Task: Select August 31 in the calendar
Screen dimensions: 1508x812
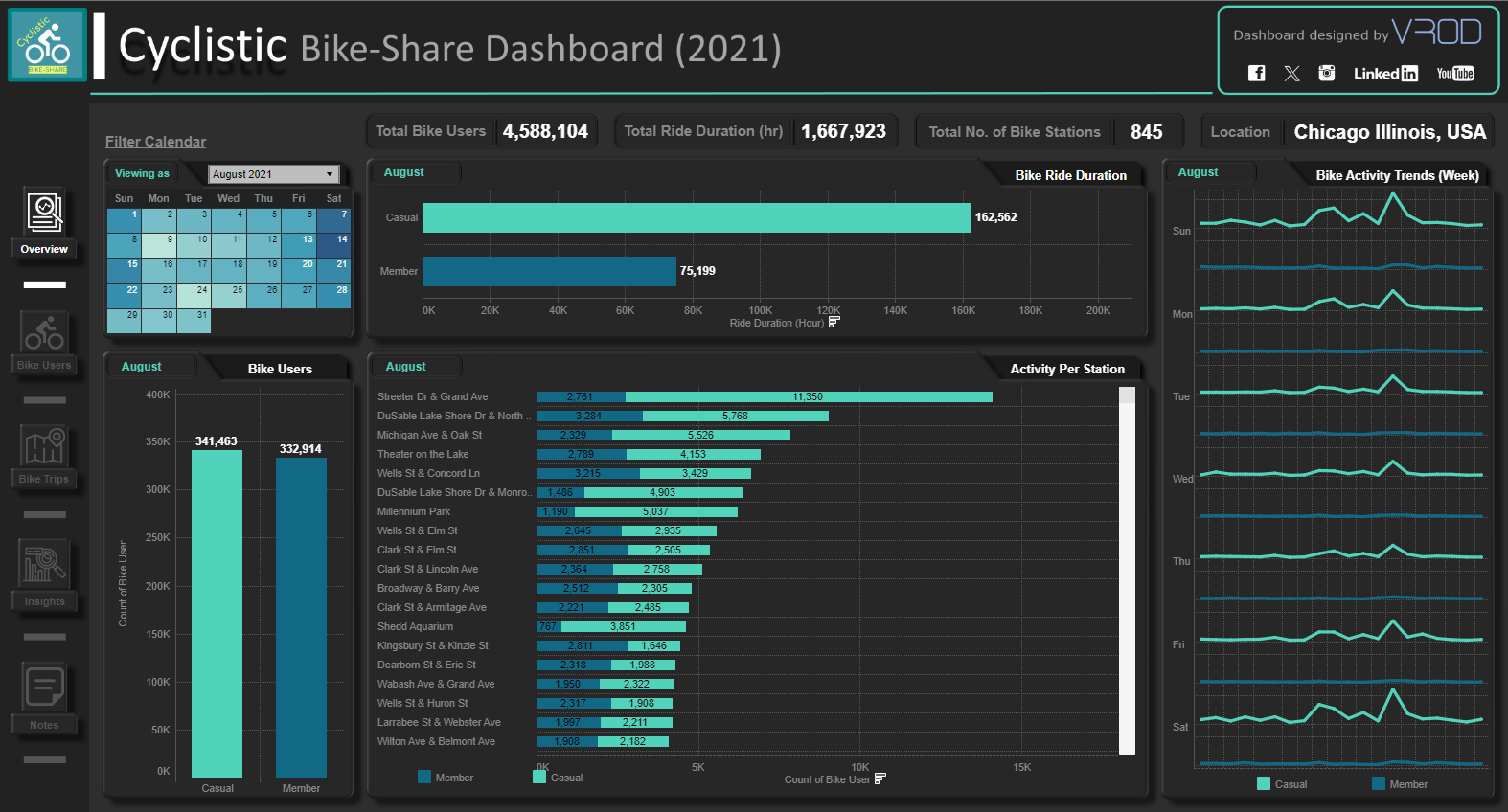Action: (194, 321)
